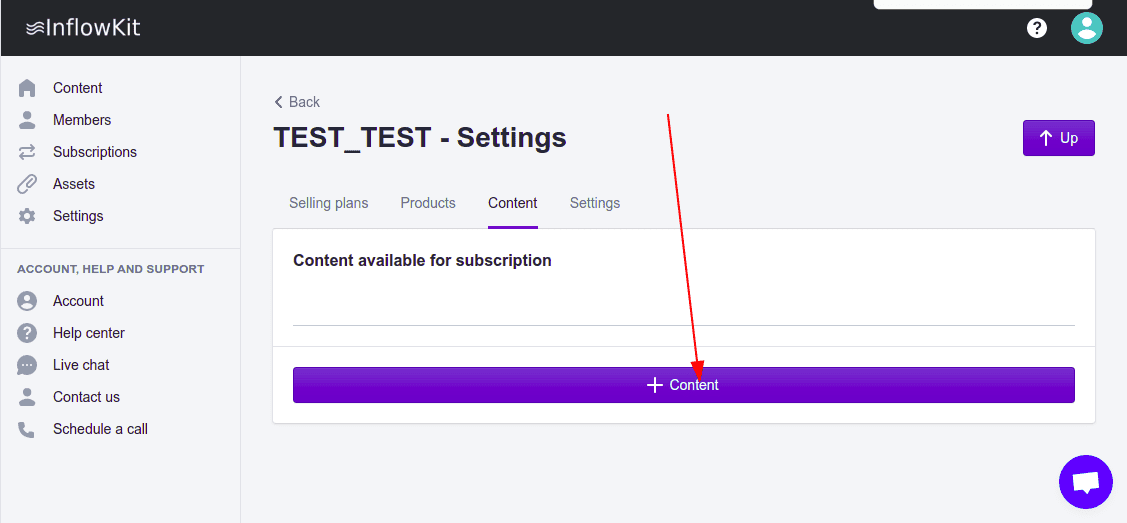Click the Schedule a call phone icon
This screenshot has height=523, width=1127.
click(x=27, y=429)
